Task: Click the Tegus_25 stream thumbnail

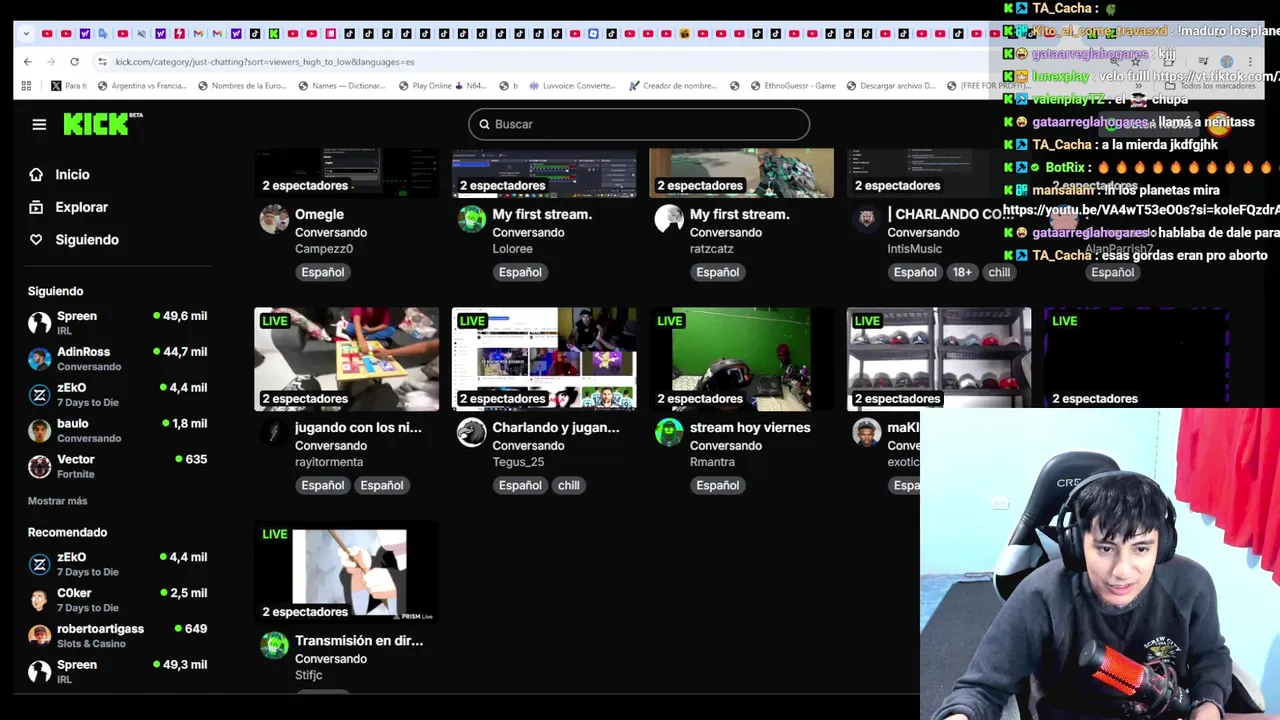Action: click(x=544, y=359)
